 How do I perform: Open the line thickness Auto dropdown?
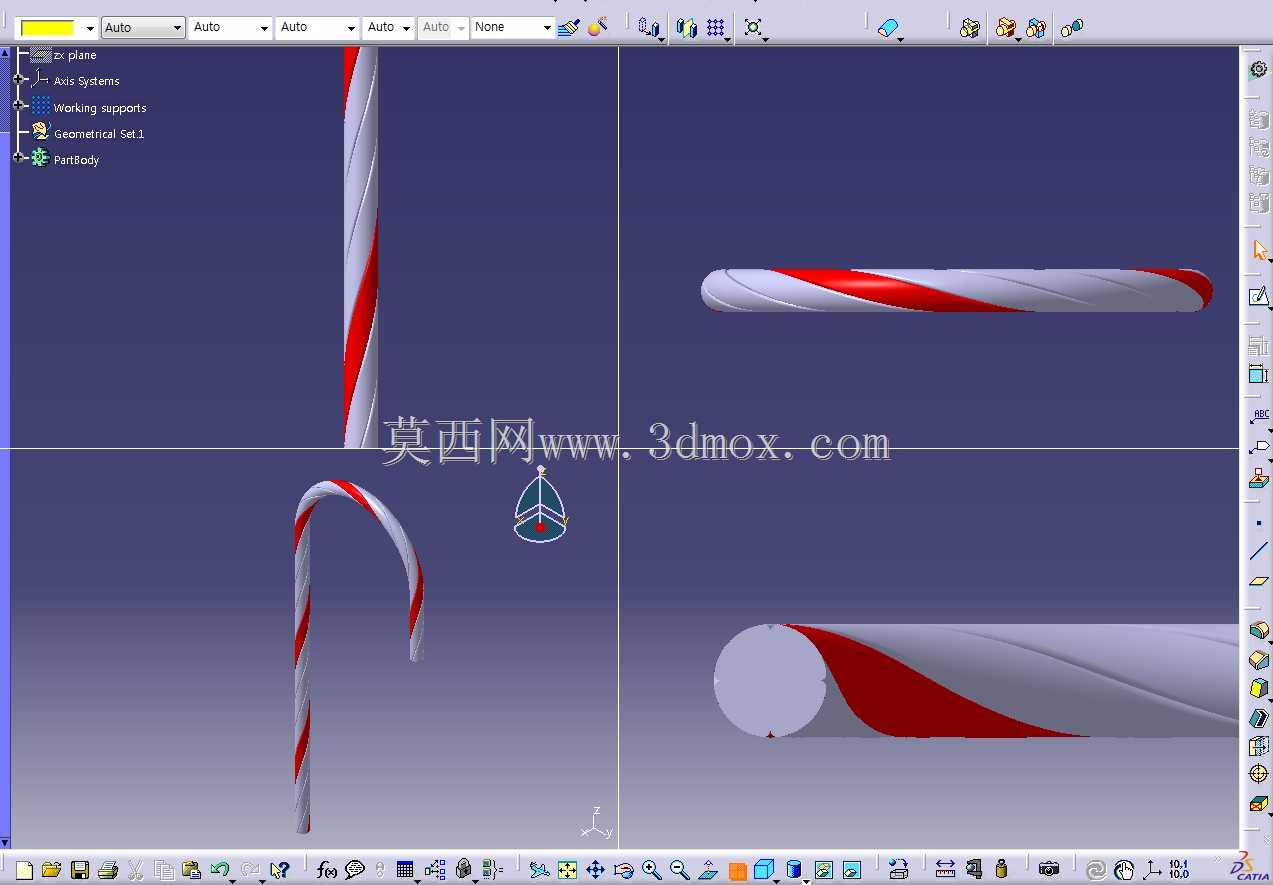click(x=230, y=28)
